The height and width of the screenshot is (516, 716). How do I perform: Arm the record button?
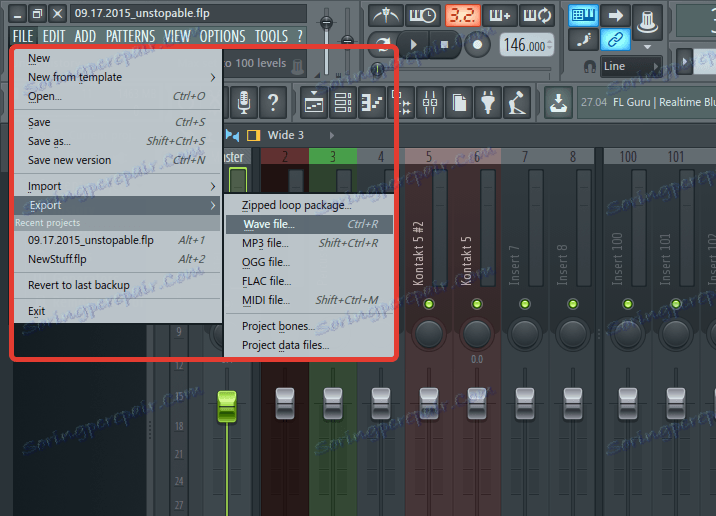point(477,45)
